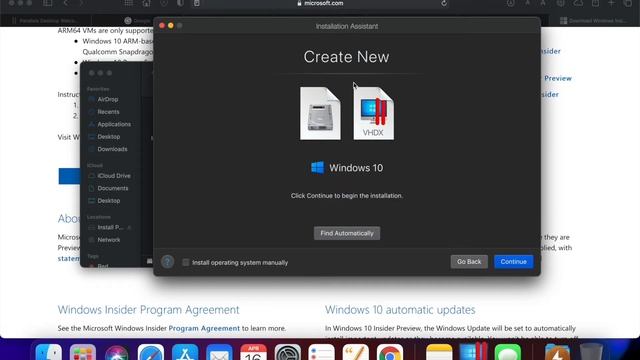Open Downloads in Finder sidebar
The height and width of the screenshot is (360, 640).
(112, 149)
